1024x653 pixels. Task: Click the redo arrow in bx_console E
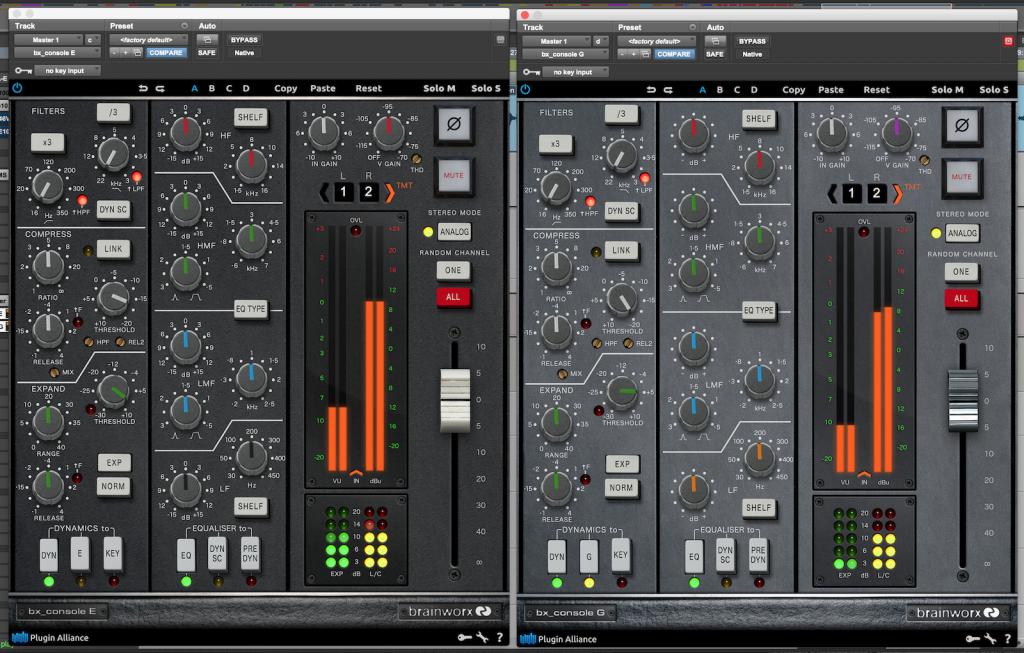coord(160,88)
